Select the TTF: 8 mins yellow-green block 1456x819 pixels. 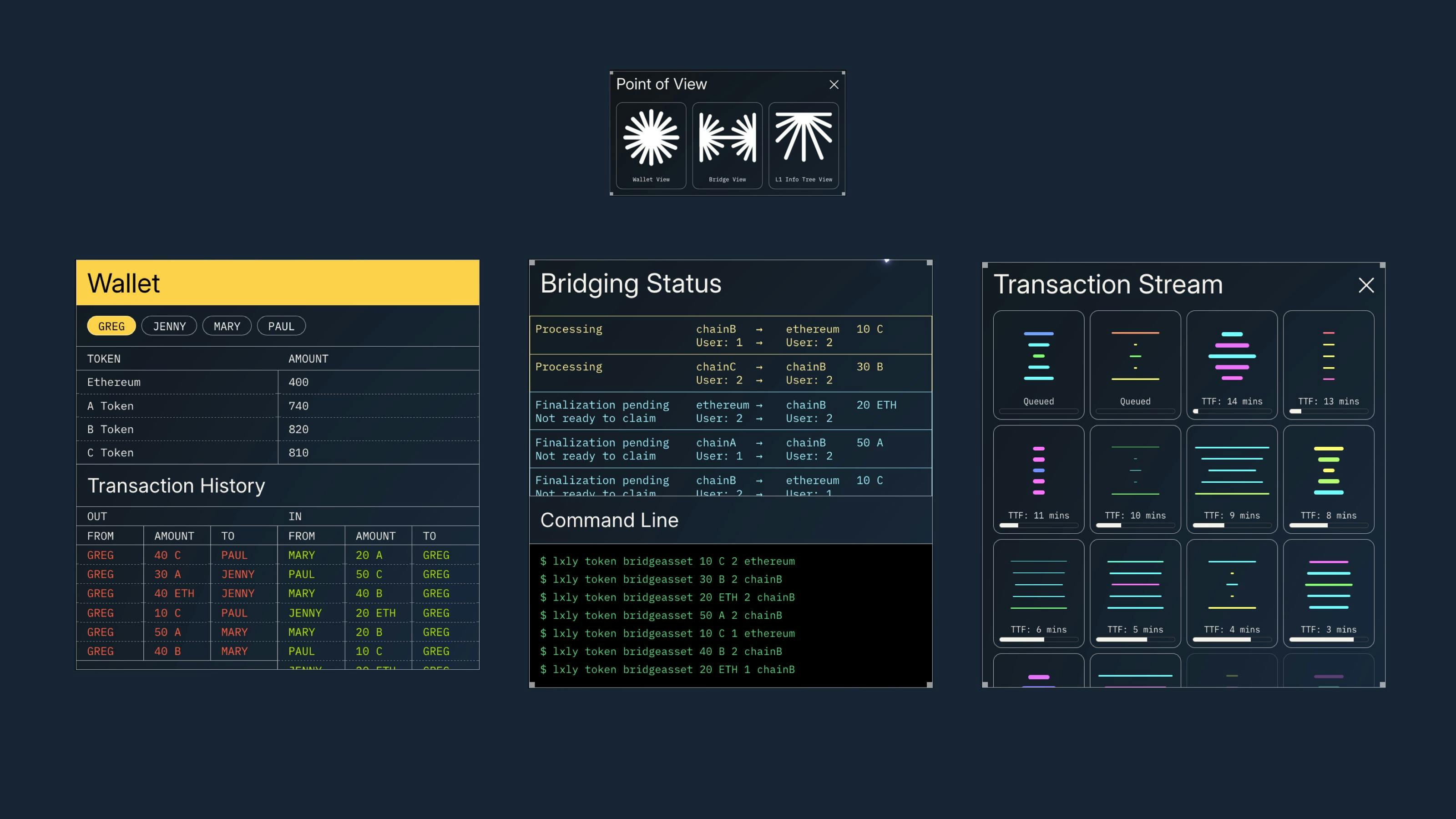point(1328,470)
